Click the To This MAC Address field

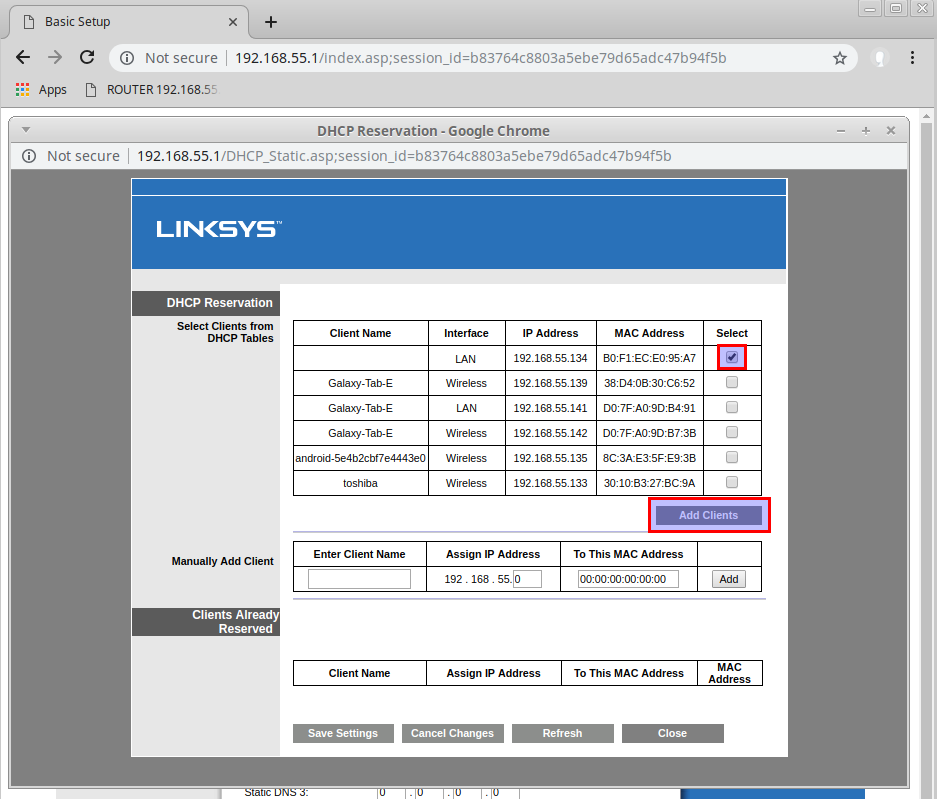click(628, 579)
